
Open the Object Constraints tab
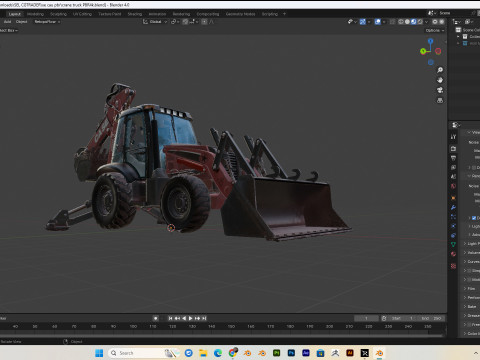(x=453, y=235)
